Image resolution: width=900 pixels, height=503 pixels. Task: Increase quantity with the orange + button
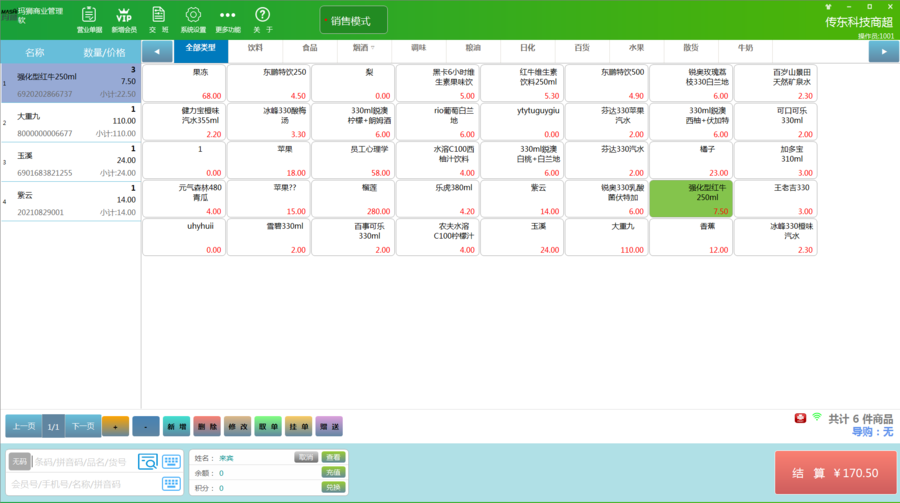tap(115, 426)
